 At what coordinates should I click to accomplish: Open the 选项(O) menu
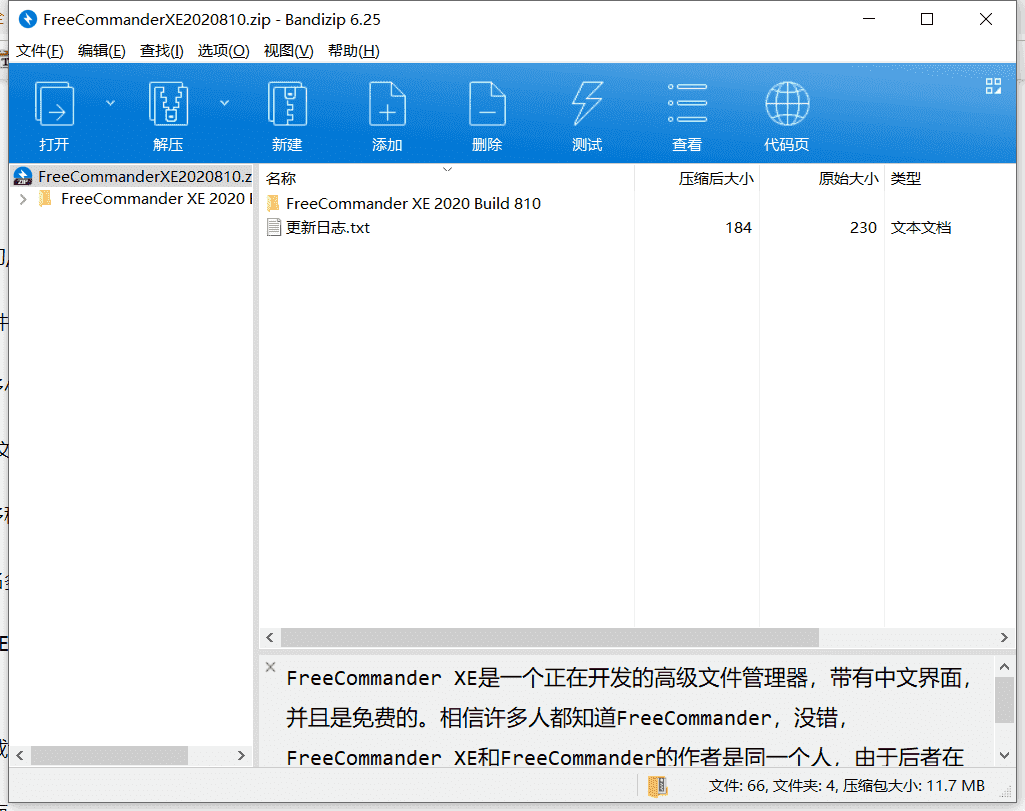tap(224, 51)
